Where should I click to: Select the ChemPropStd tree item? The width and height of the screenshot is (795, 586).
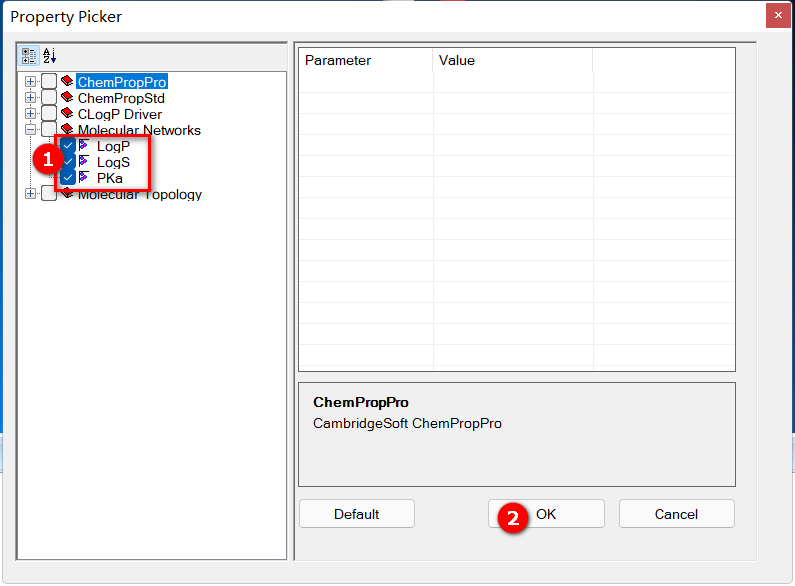[x=121, y=98]
